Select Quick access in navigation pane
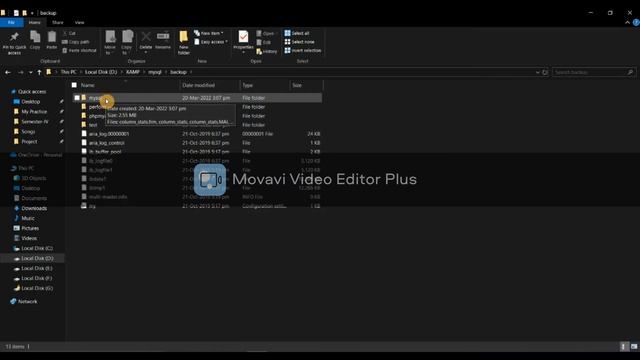 click(x=32, y=92)
